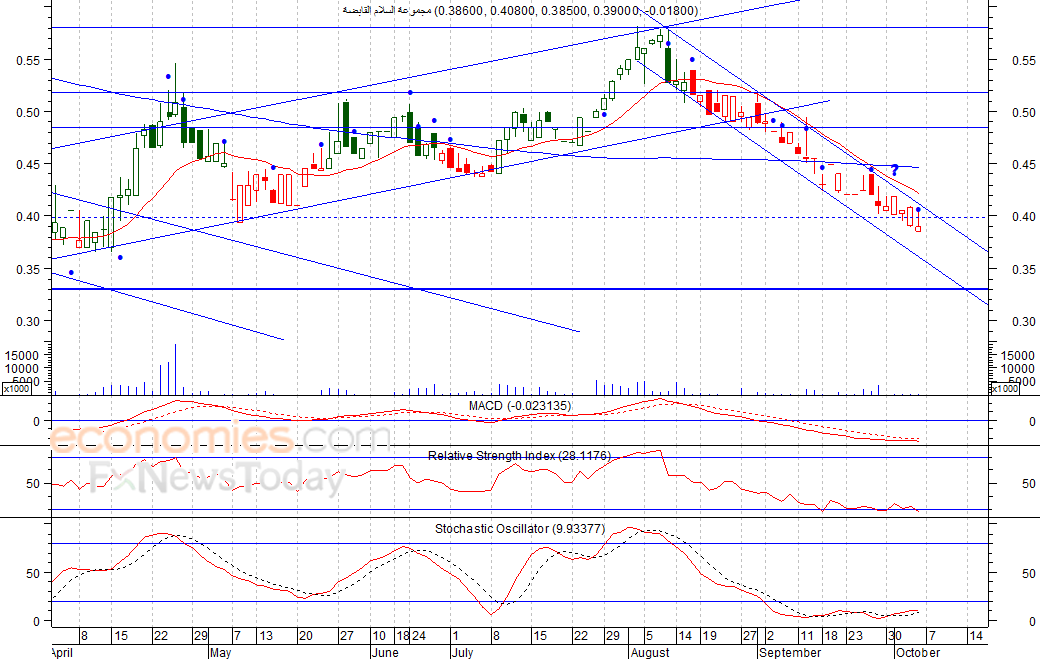1040x659 pixels.
Task: Click the 23 date label in September
Action: tap(856, 636)
